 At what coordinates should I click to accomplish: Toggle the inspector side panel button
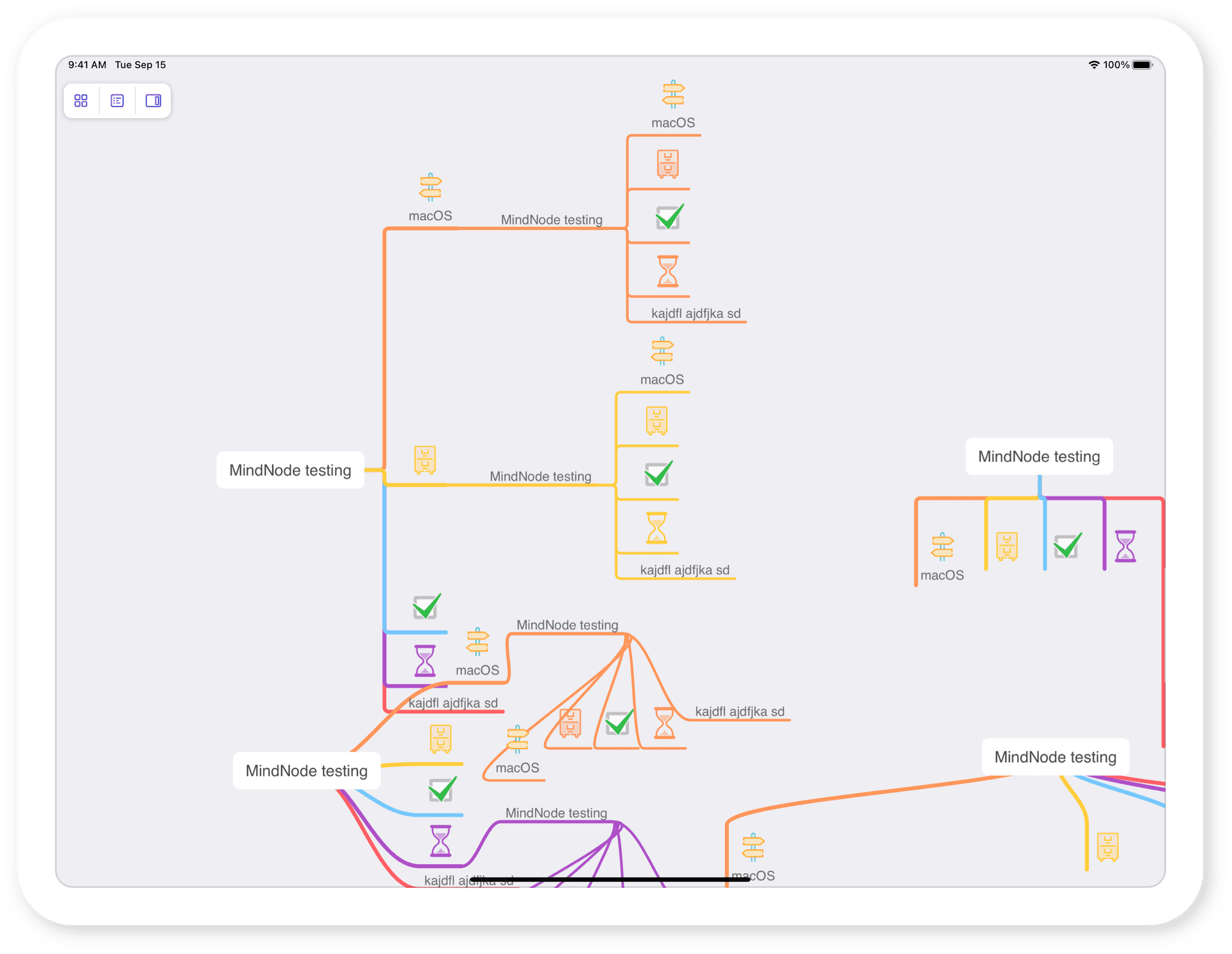[153, 101]
